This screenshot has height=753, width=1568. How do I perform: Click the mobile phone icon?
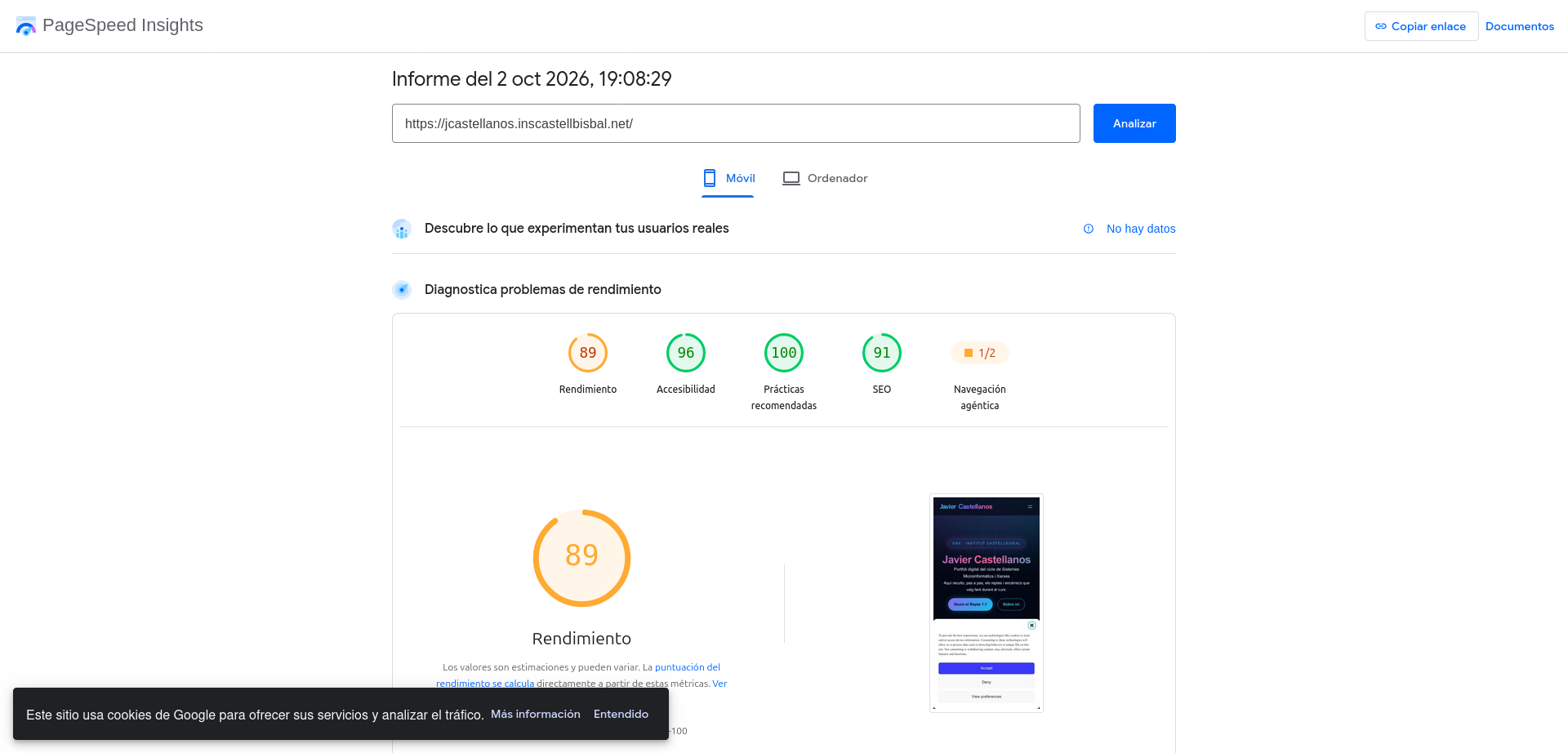click(x=710, y=178)
